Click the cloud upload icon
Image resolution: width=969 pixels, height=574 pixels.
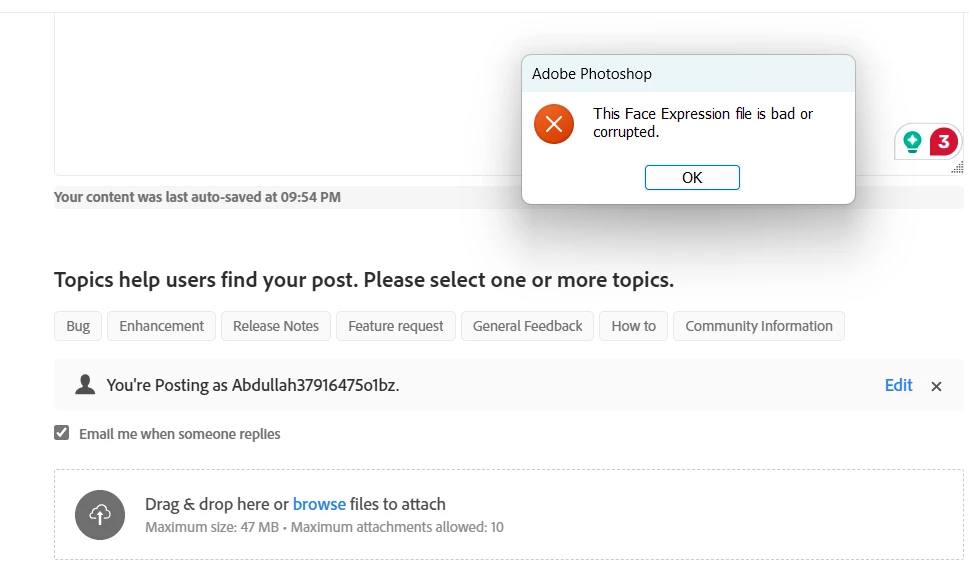point(100,515)
